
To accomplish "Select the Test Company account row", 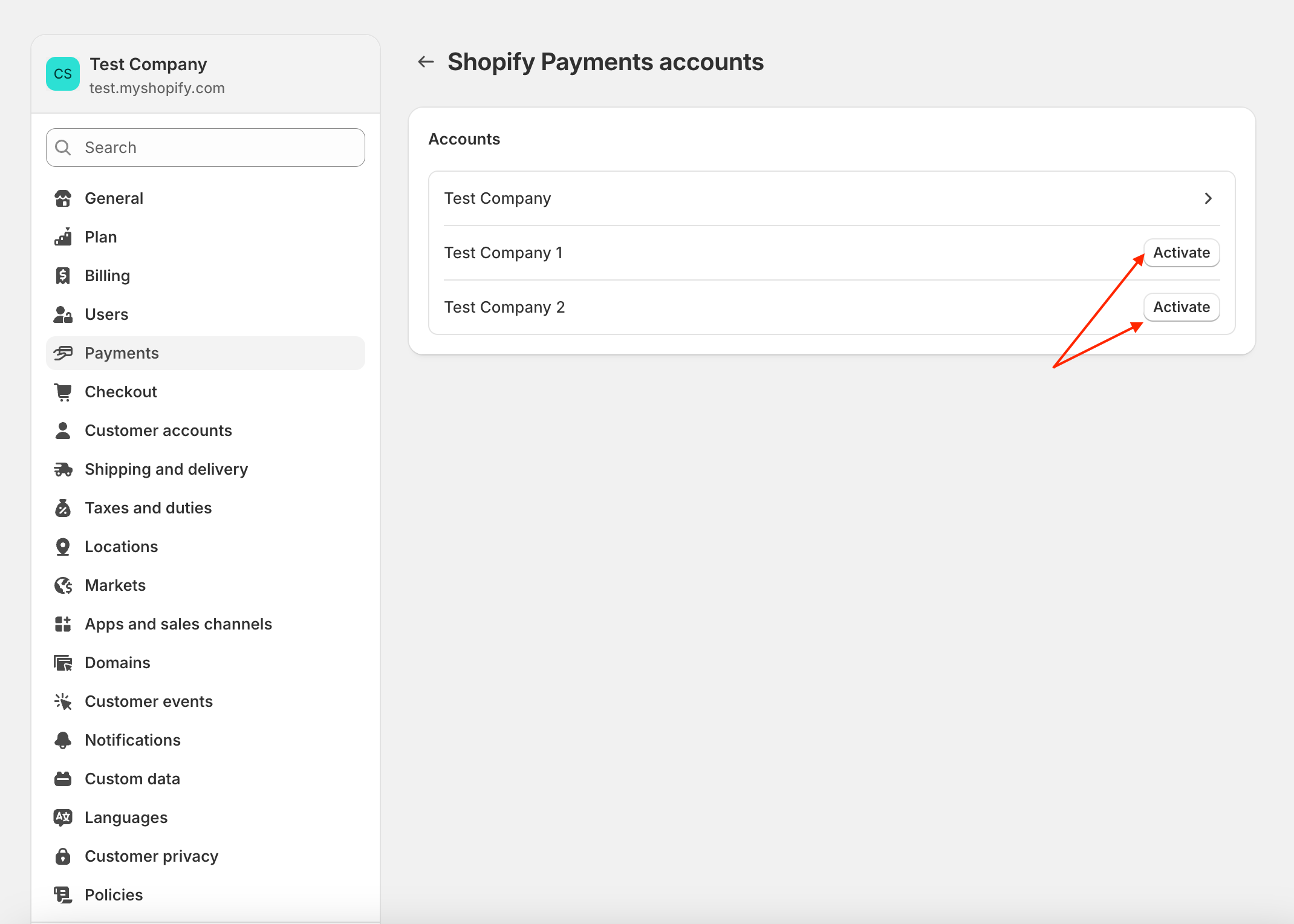I will [832, 198].
